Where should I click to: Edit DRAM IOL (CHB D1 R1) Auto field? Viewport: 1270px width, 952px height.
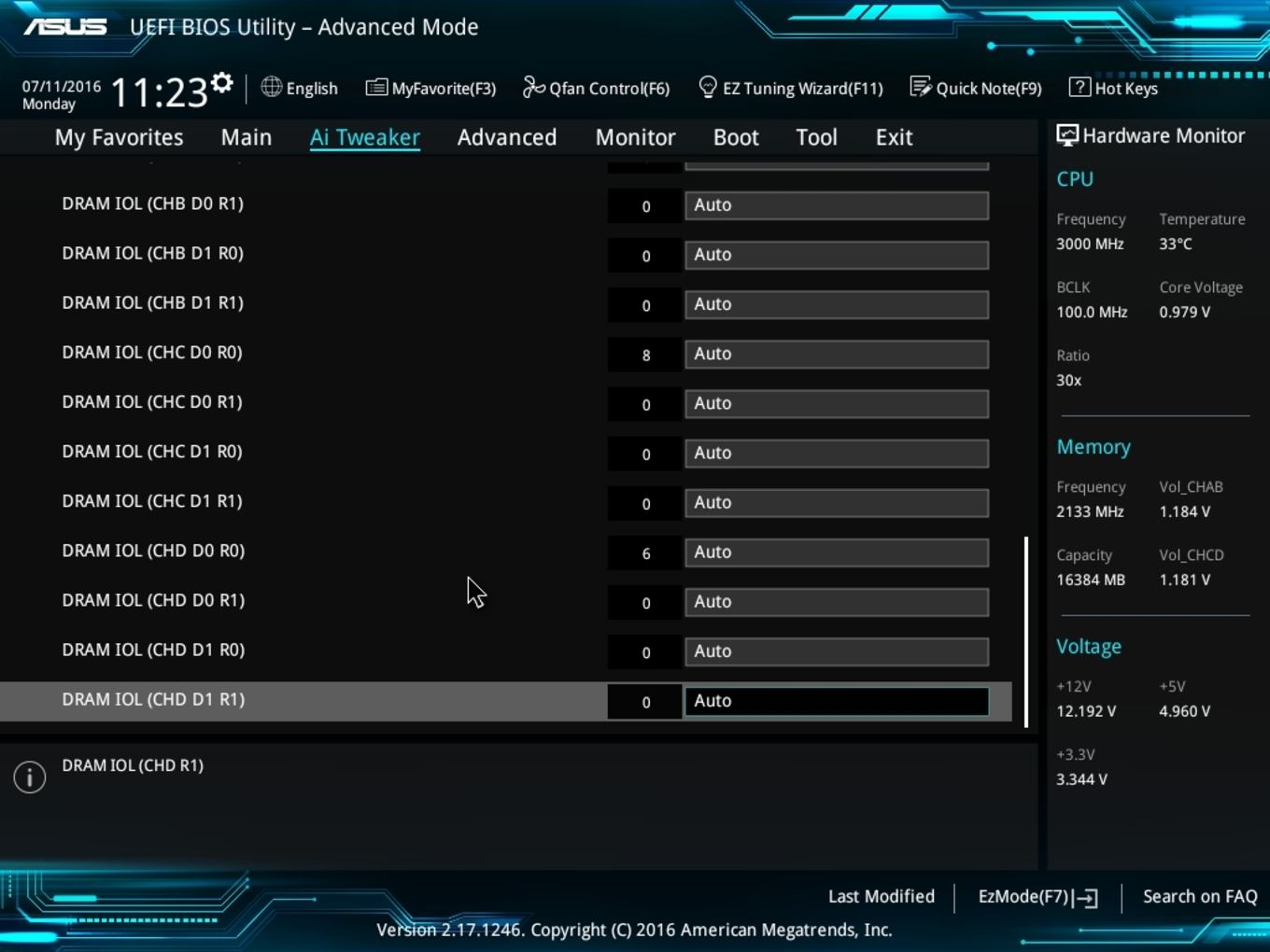pyautogui.click(x=837, y=304)
